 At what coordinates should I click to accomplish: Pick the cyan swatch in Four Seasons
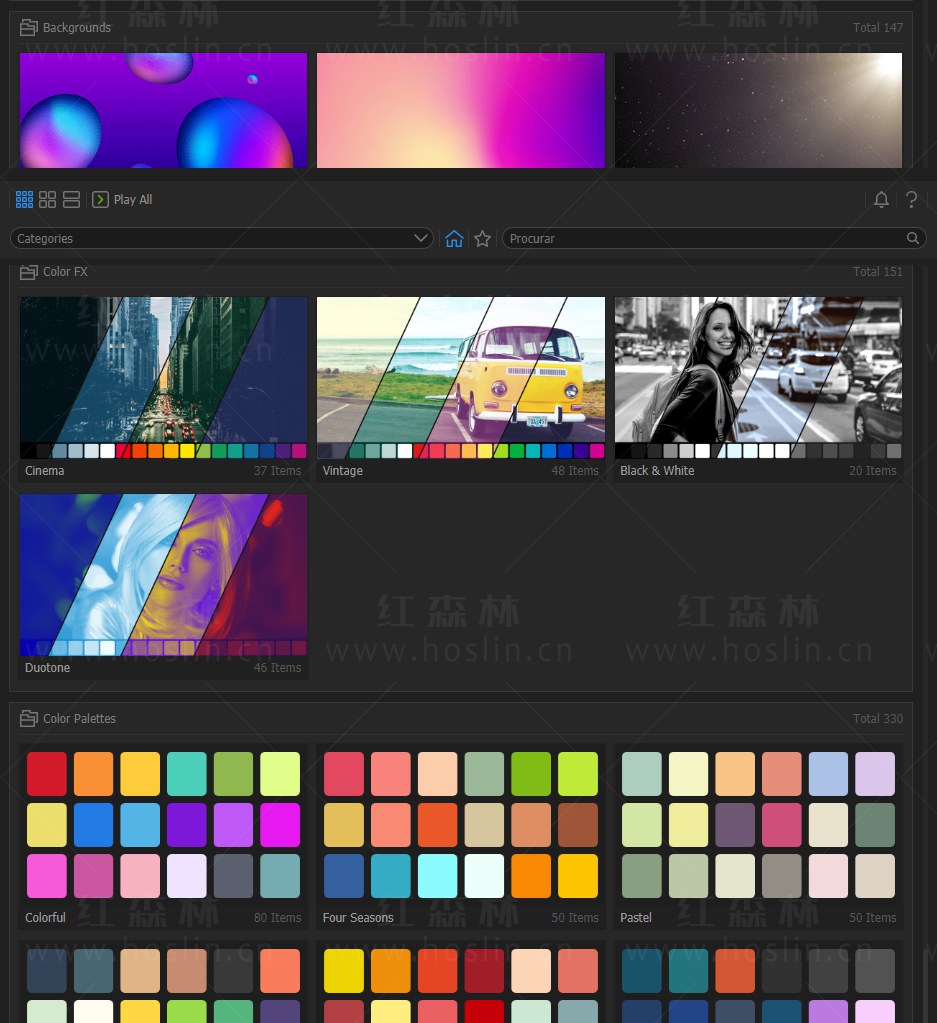pyautogui.click(x=437, y=876)
